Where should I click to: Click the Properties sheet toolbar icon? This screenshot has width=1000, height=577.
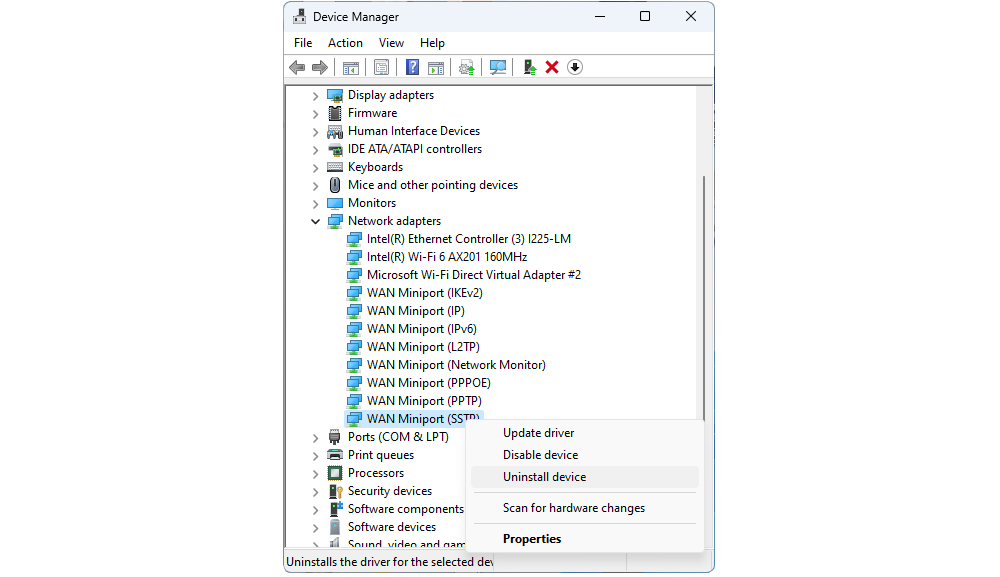381,67
